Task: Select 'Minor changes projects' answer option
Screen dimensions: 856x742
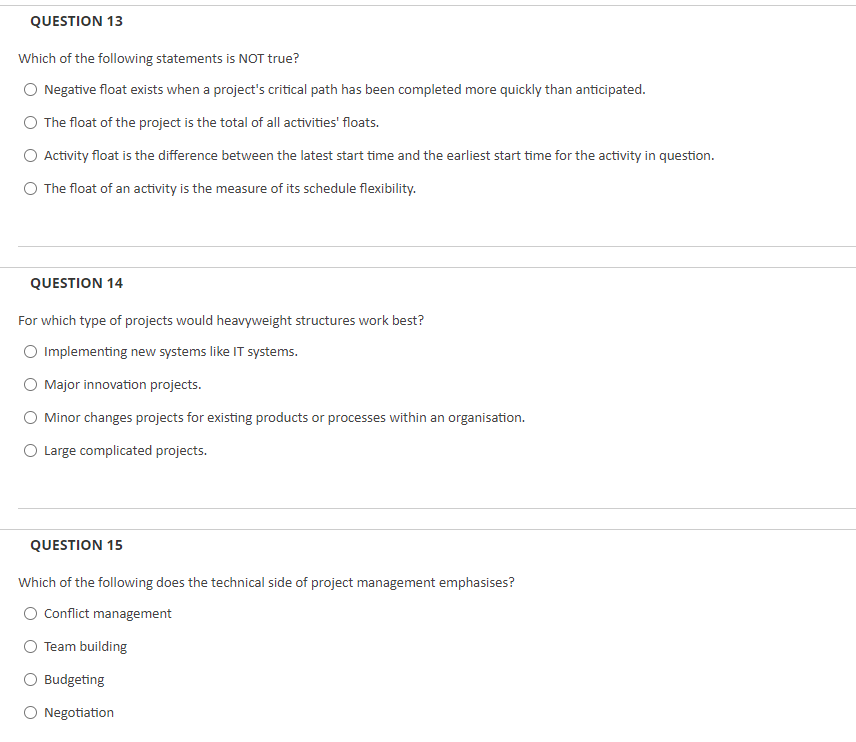Action: click(30, 417)
